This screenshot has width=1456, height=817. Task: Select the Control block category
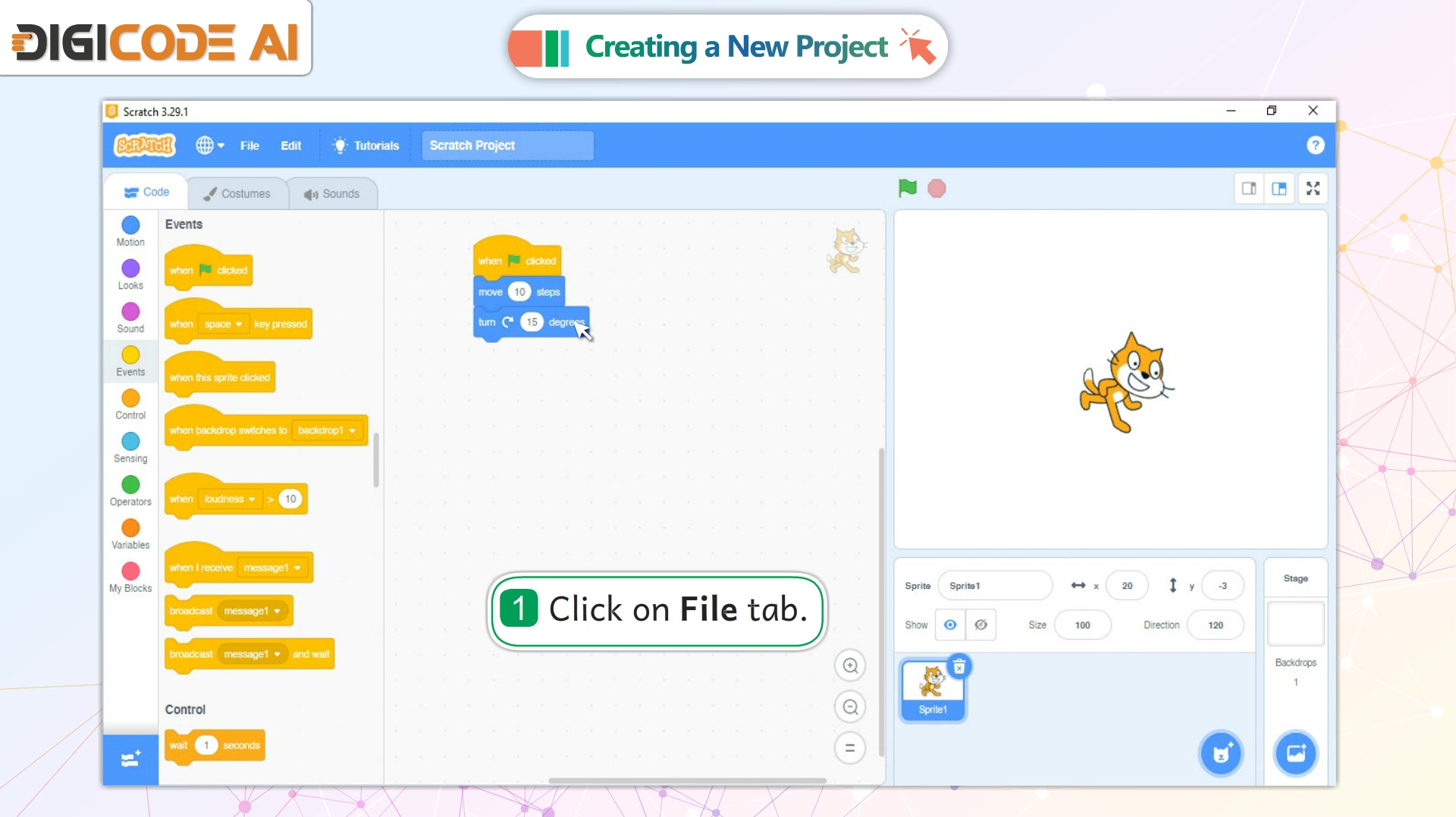130,405
